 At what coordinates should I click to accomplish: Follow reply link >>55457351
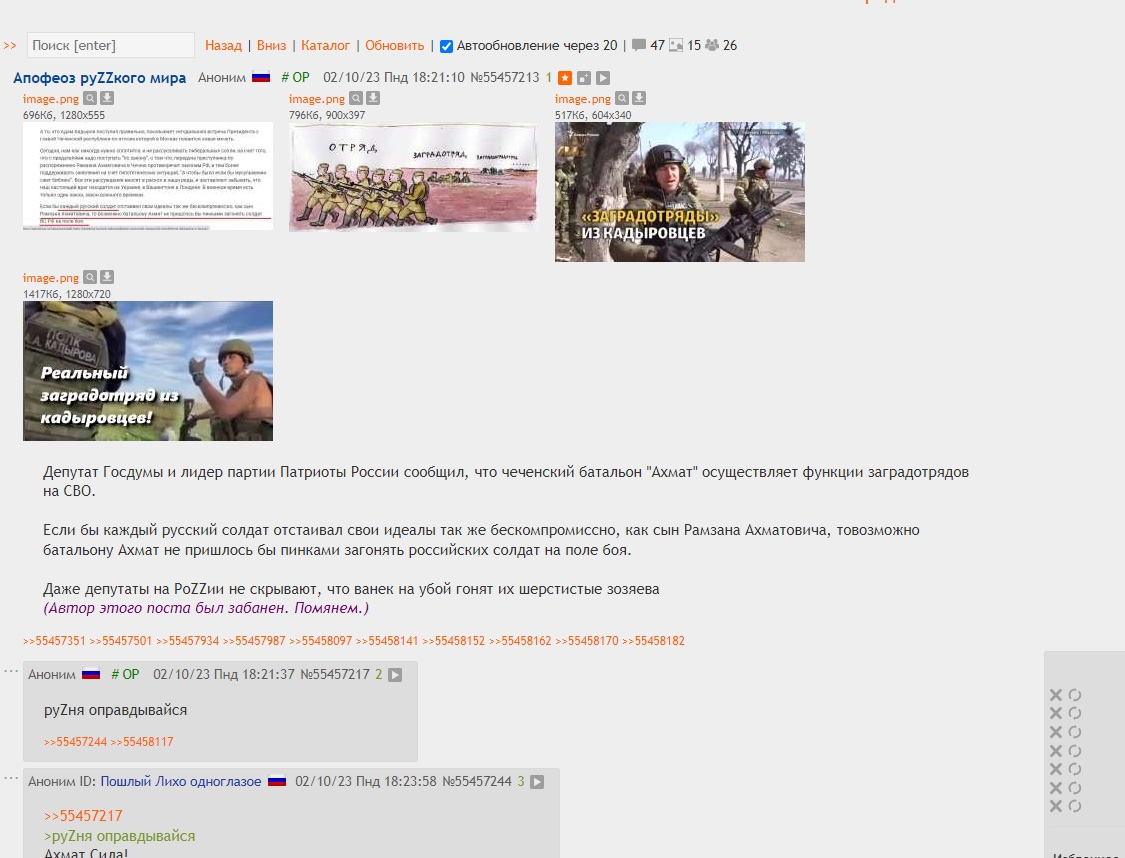coord(54,641)
